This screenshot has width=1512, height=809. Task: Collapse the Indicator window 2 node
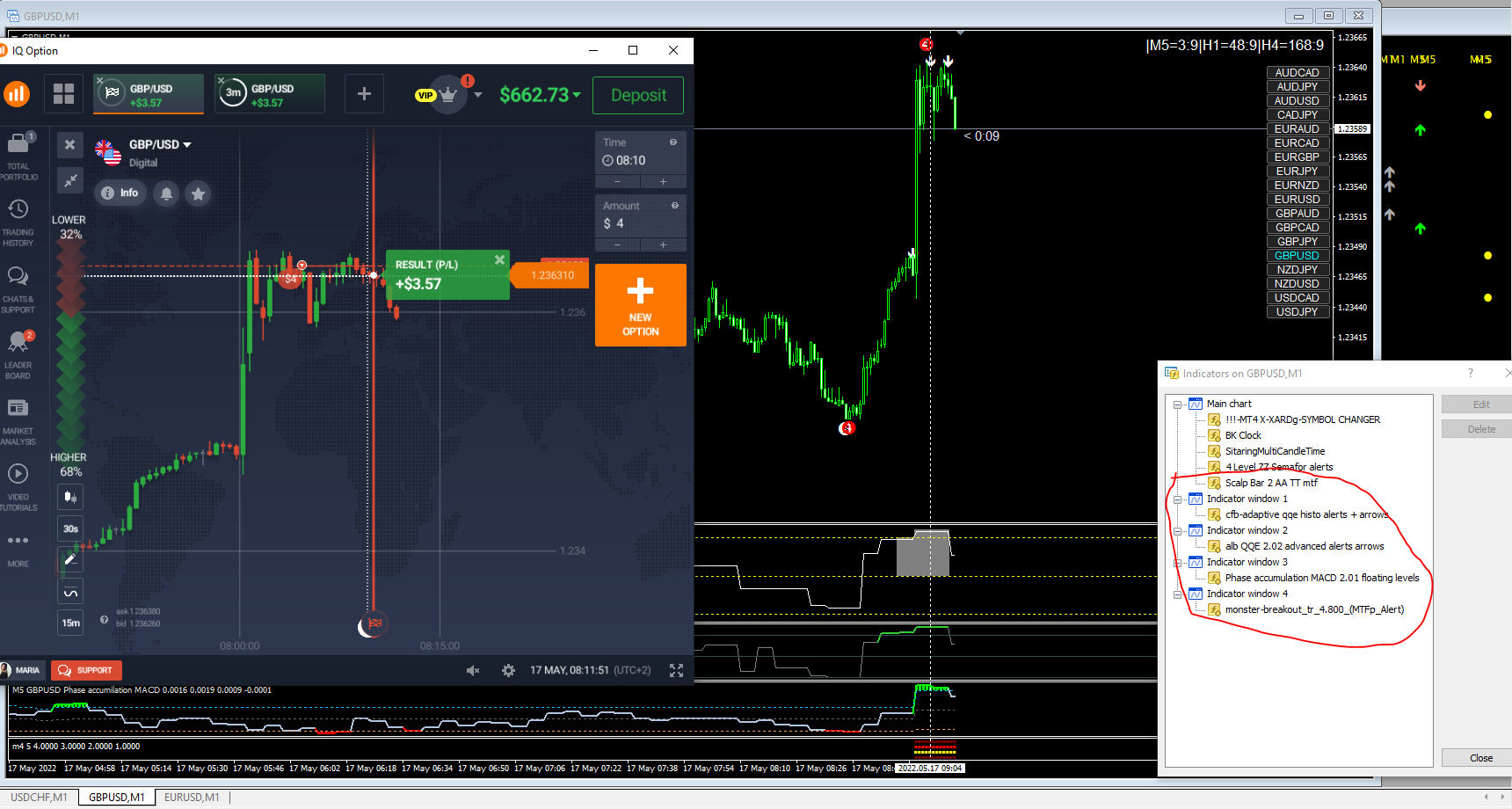[x=1178, y=531]
